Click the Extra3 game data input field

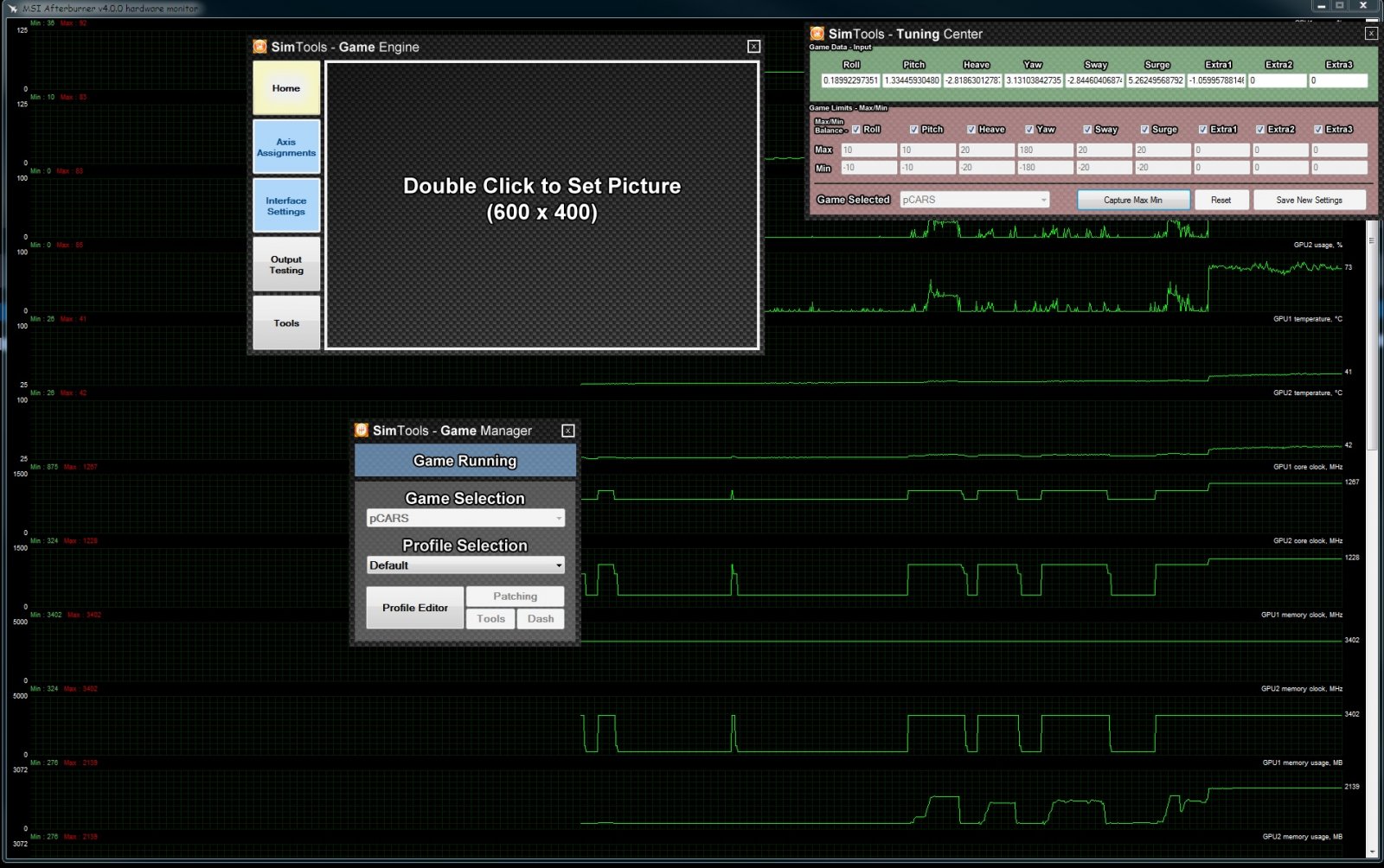(x=1338, y=80)
